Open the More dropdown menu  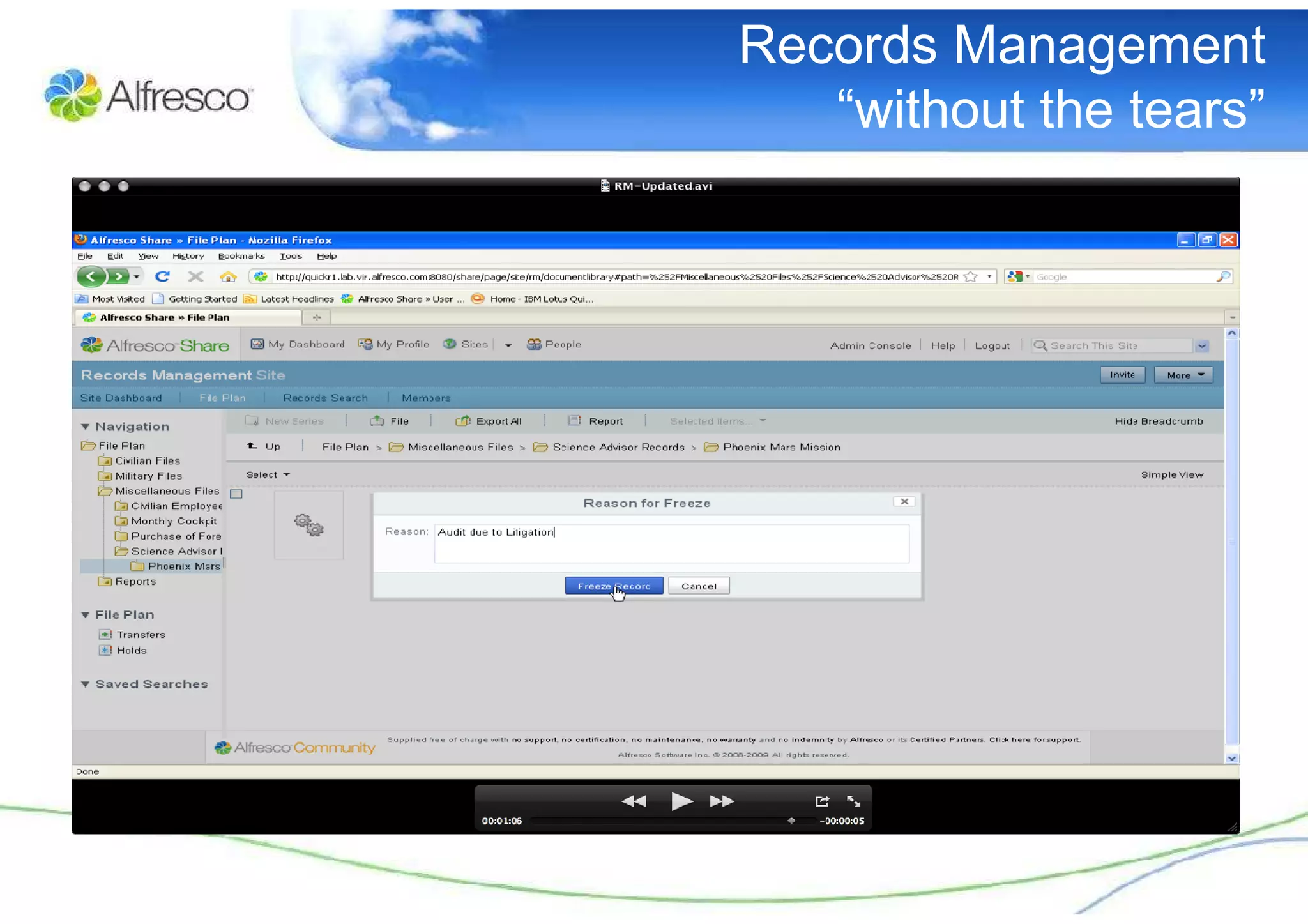pos(1183,375)
